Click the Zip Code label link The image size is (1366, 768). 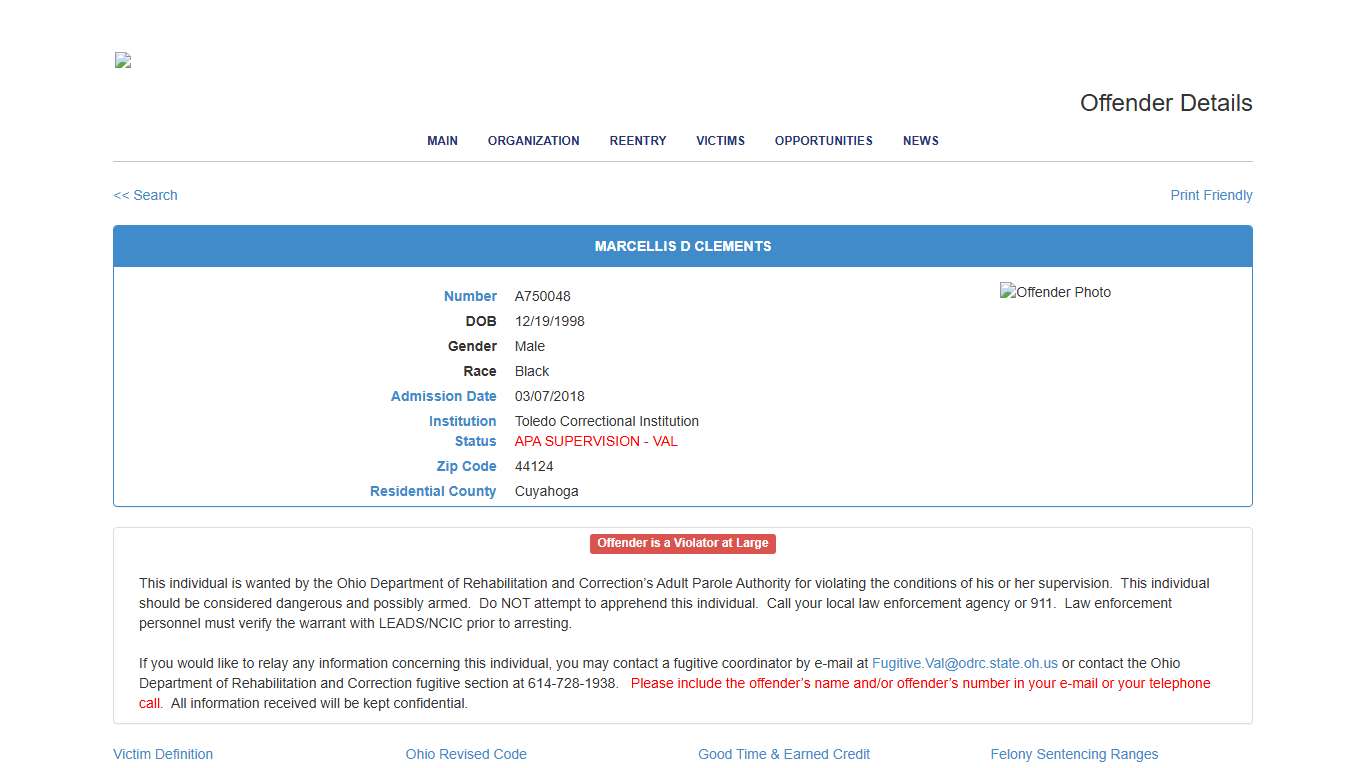[466, 466]
